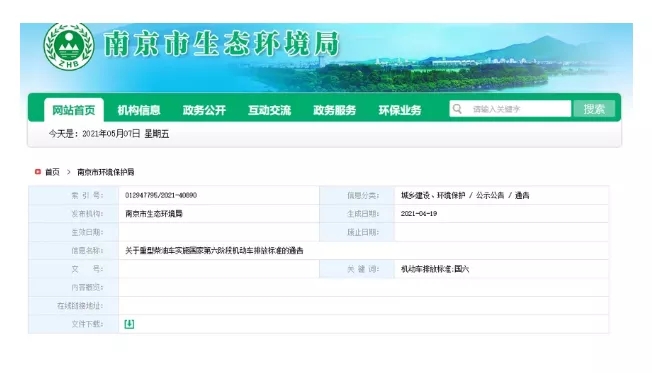Screen dimensions: 652x373
Task: Click the 文件下载 label cell
Action: 74,324
